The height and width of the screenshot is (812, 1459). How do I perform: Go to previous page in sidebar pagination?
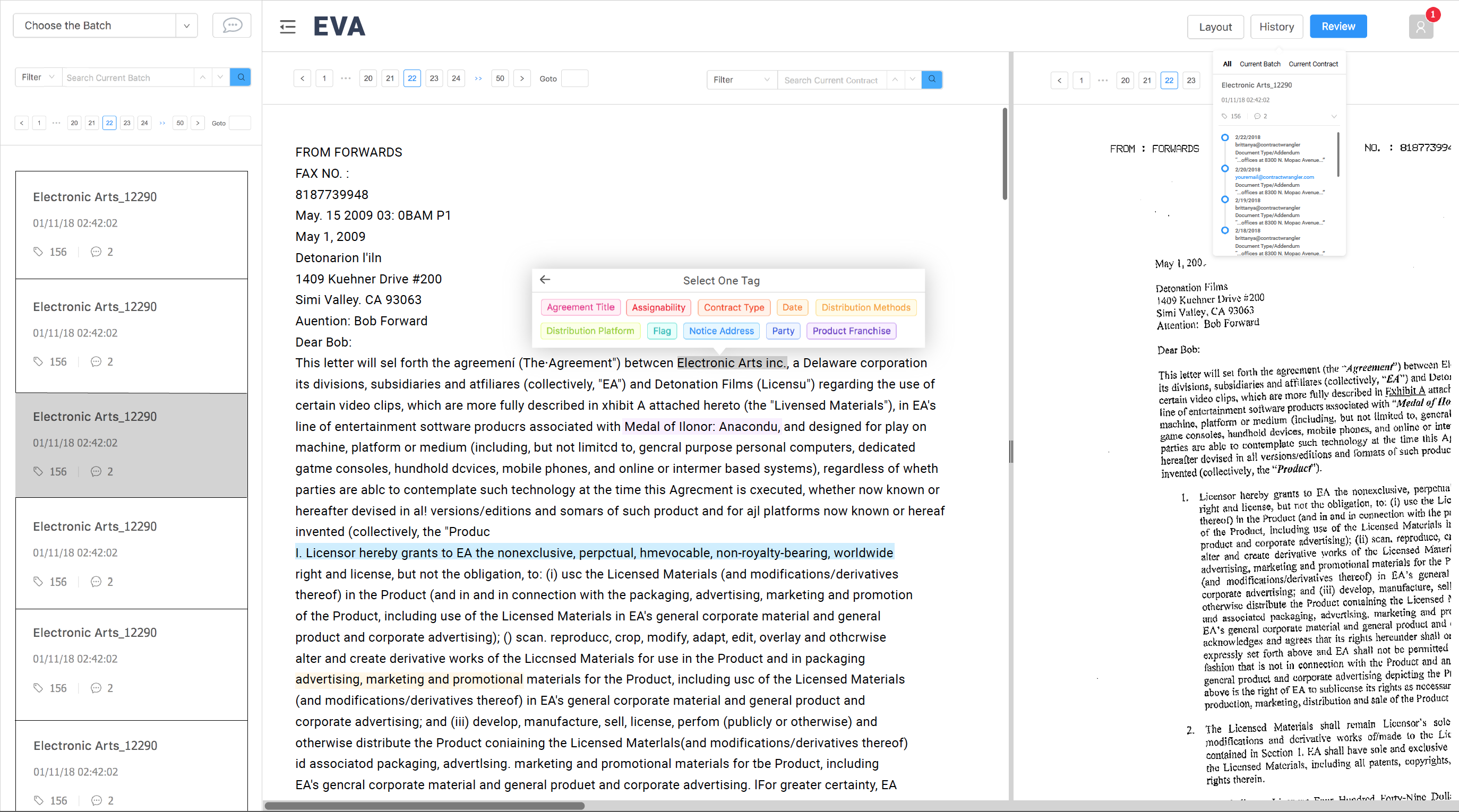[x=22, y=123]
